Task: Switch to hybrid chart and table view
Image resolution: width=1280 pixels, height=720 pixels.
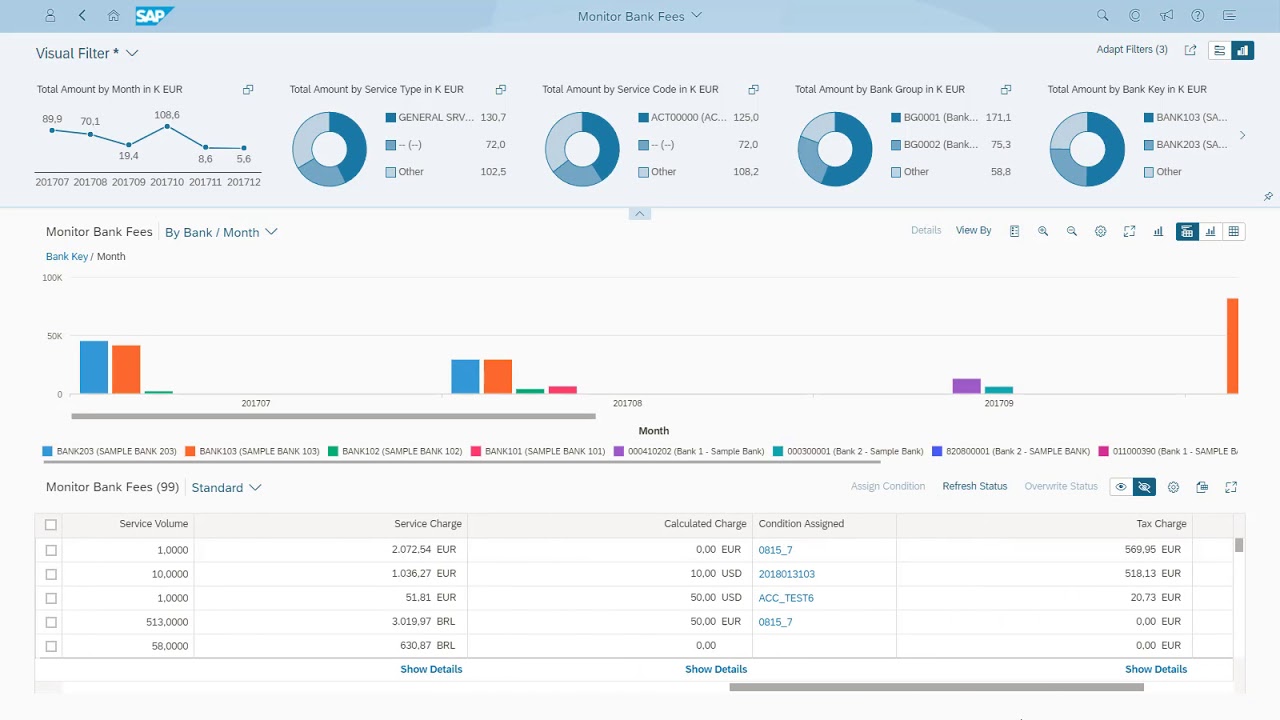Action: coord(1187,231)
